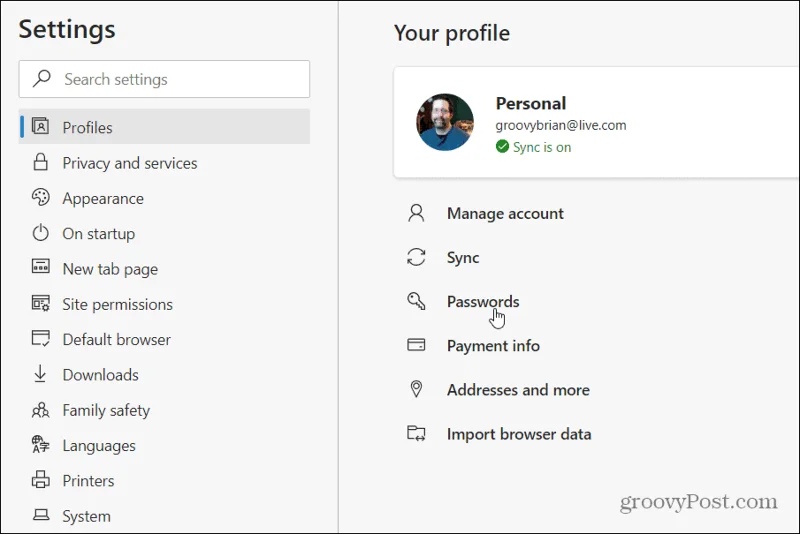
Task: Open System settings
Action: pyautogui.click(x=164, y=516)
